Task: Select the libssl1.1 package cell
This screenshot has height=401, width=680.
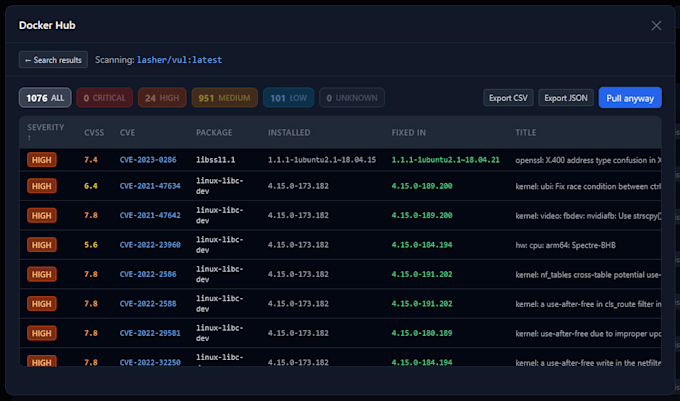Action: pos(216,160)
